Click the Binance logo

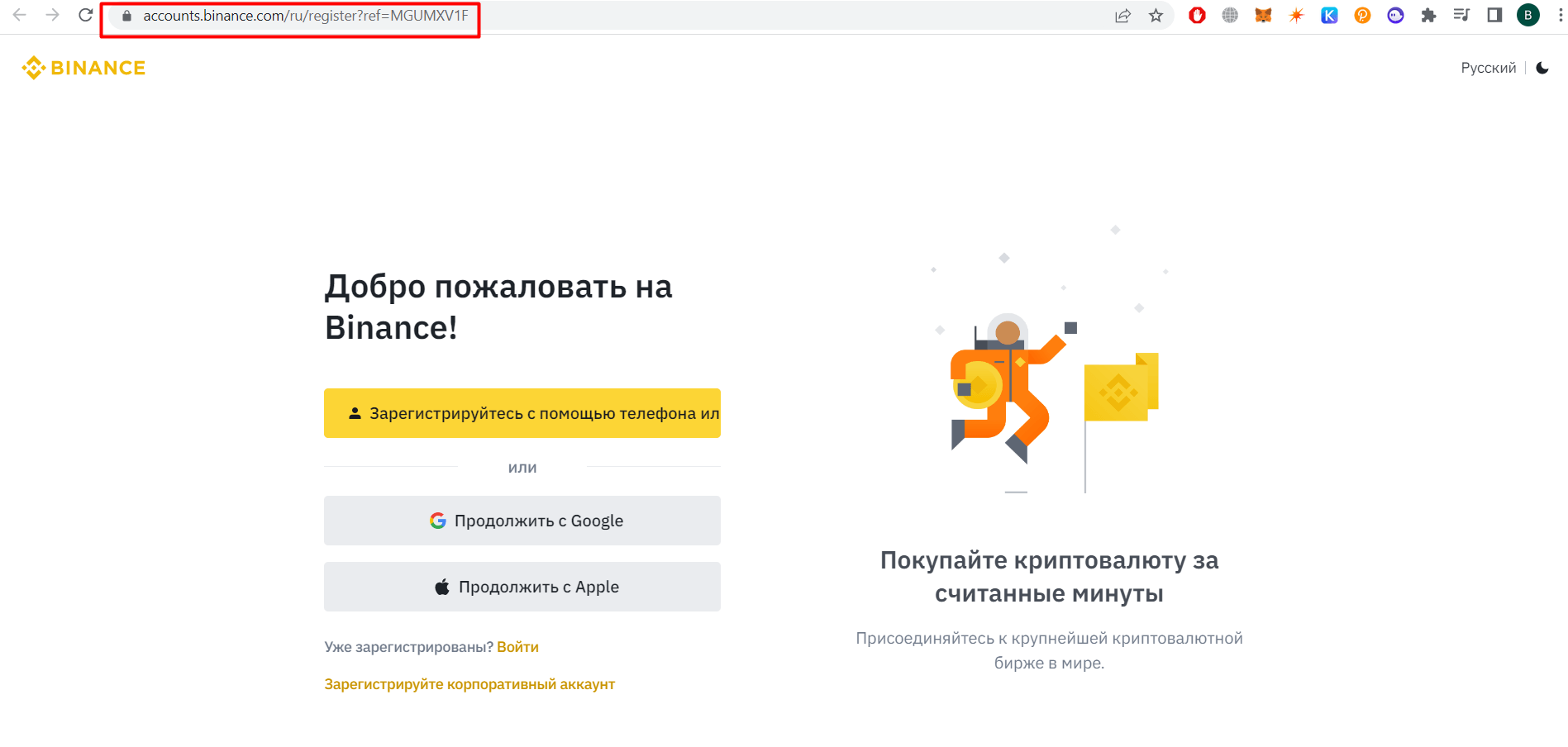click(83, 68)
